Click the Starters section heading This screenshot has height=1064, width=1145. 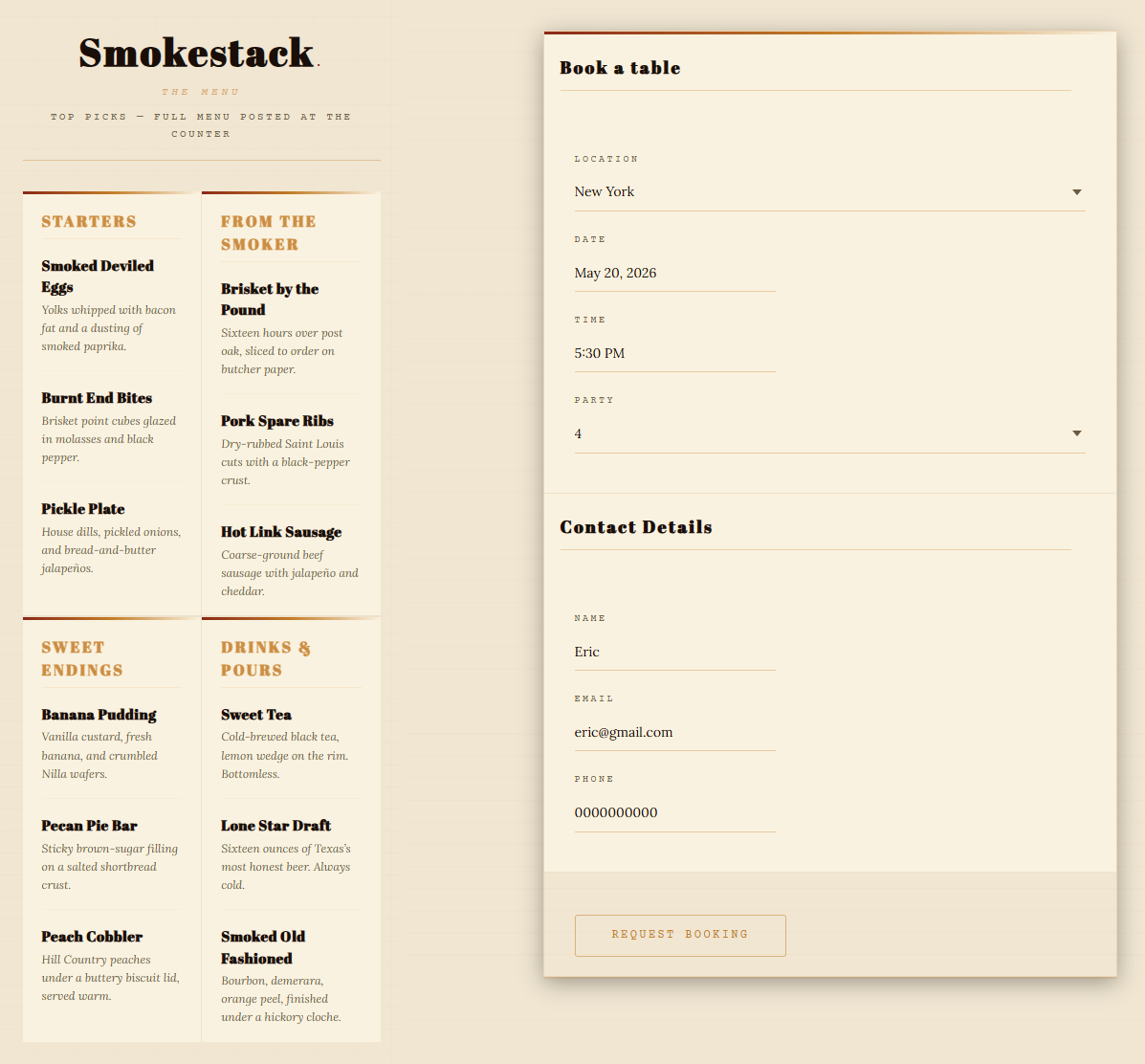(x=89, y=221)
